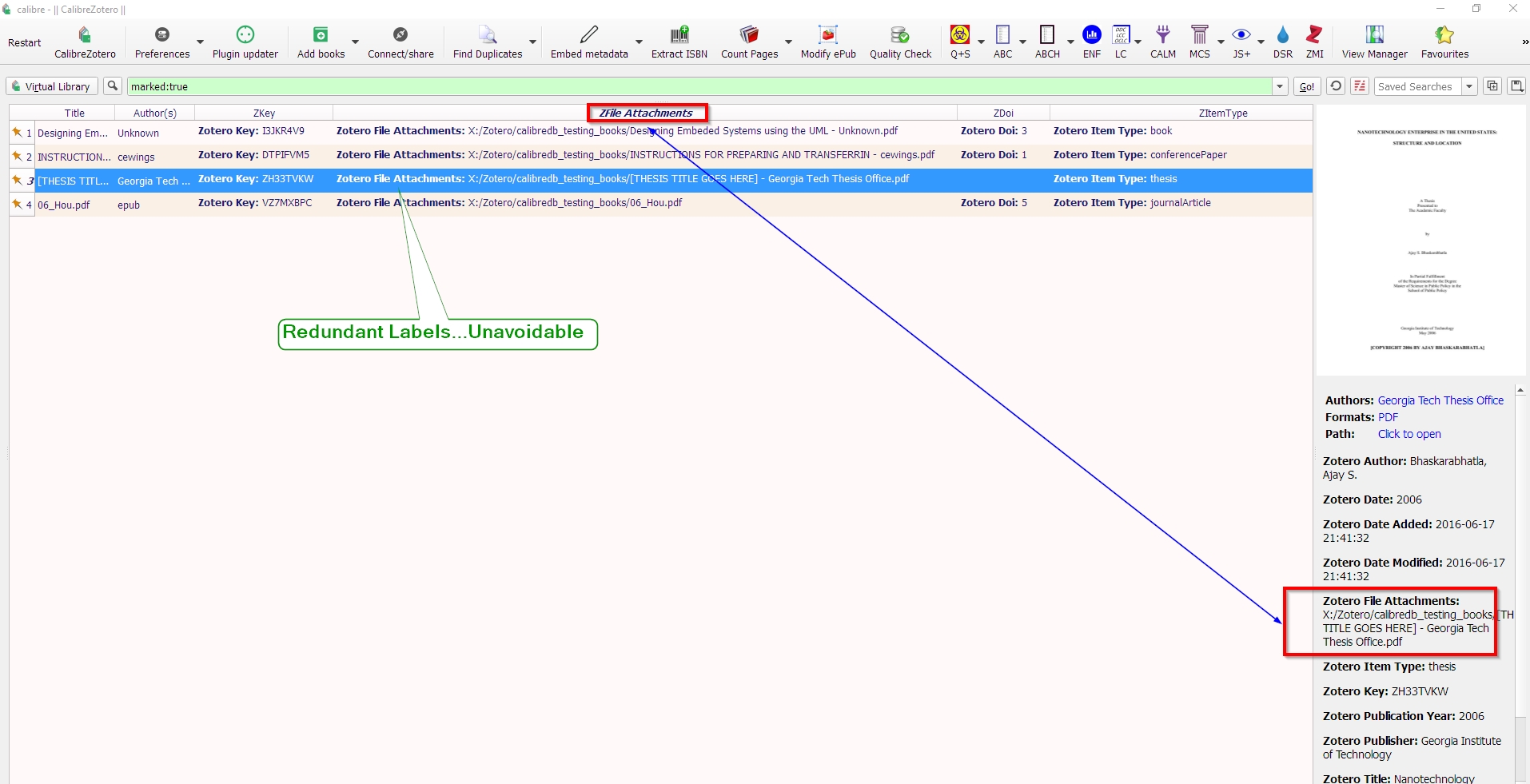The width and height of the screenshot is (1530, 784).
Task: Expand the ABC dropdown arrow
Action: (1022, 42)
